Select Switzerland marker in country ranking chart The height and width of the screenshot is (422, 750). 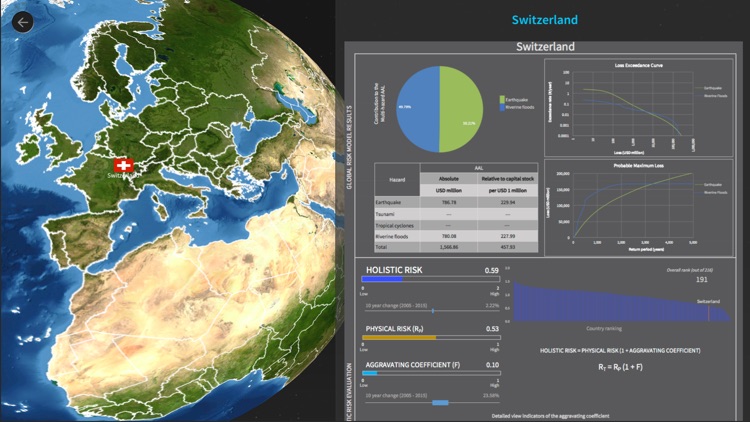709,313
